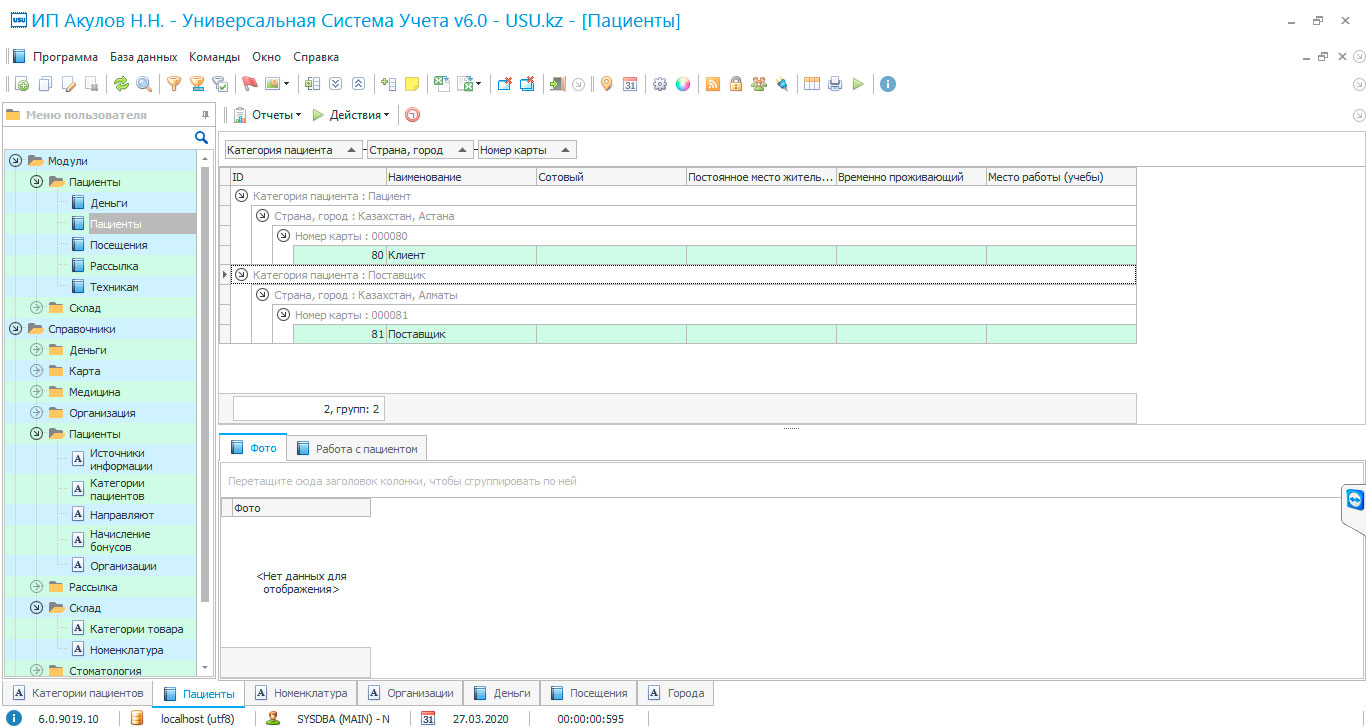Collapse the Справочники tree node

coord(15,328)
